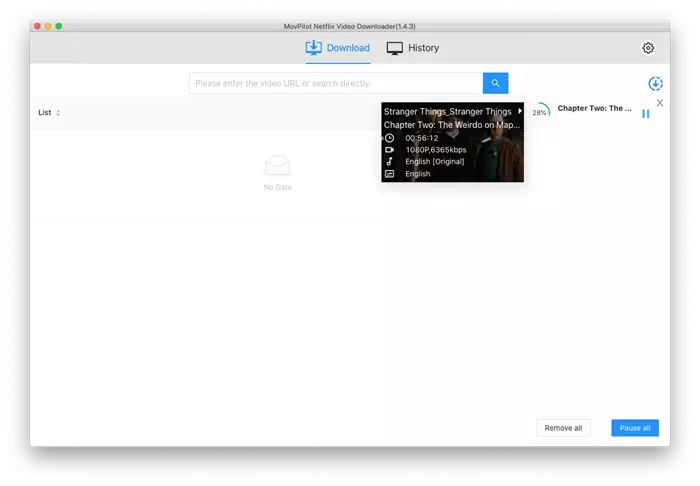The image size is (700, 486).
Task: Click the circular download queue icon
Action: 655,84
